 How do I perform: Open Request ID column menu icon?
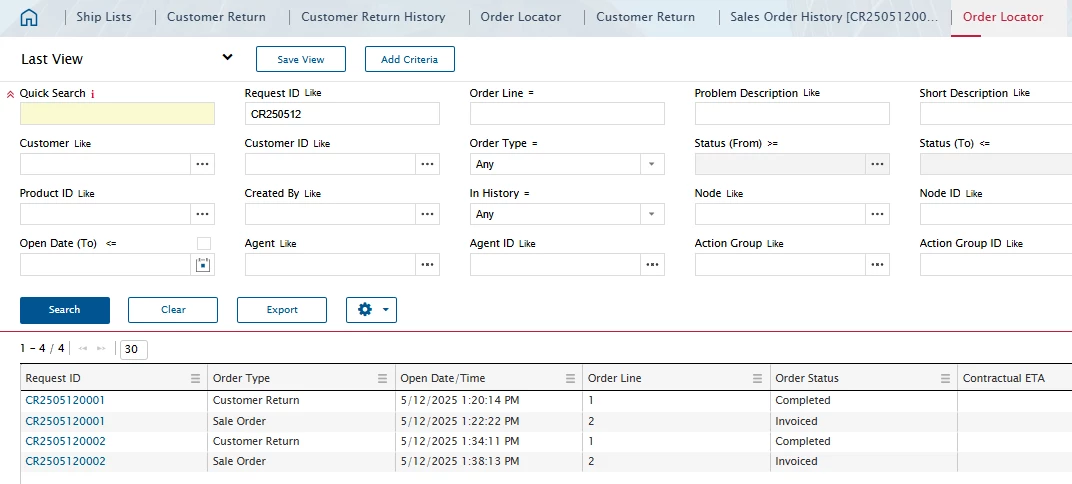point(196,379)
